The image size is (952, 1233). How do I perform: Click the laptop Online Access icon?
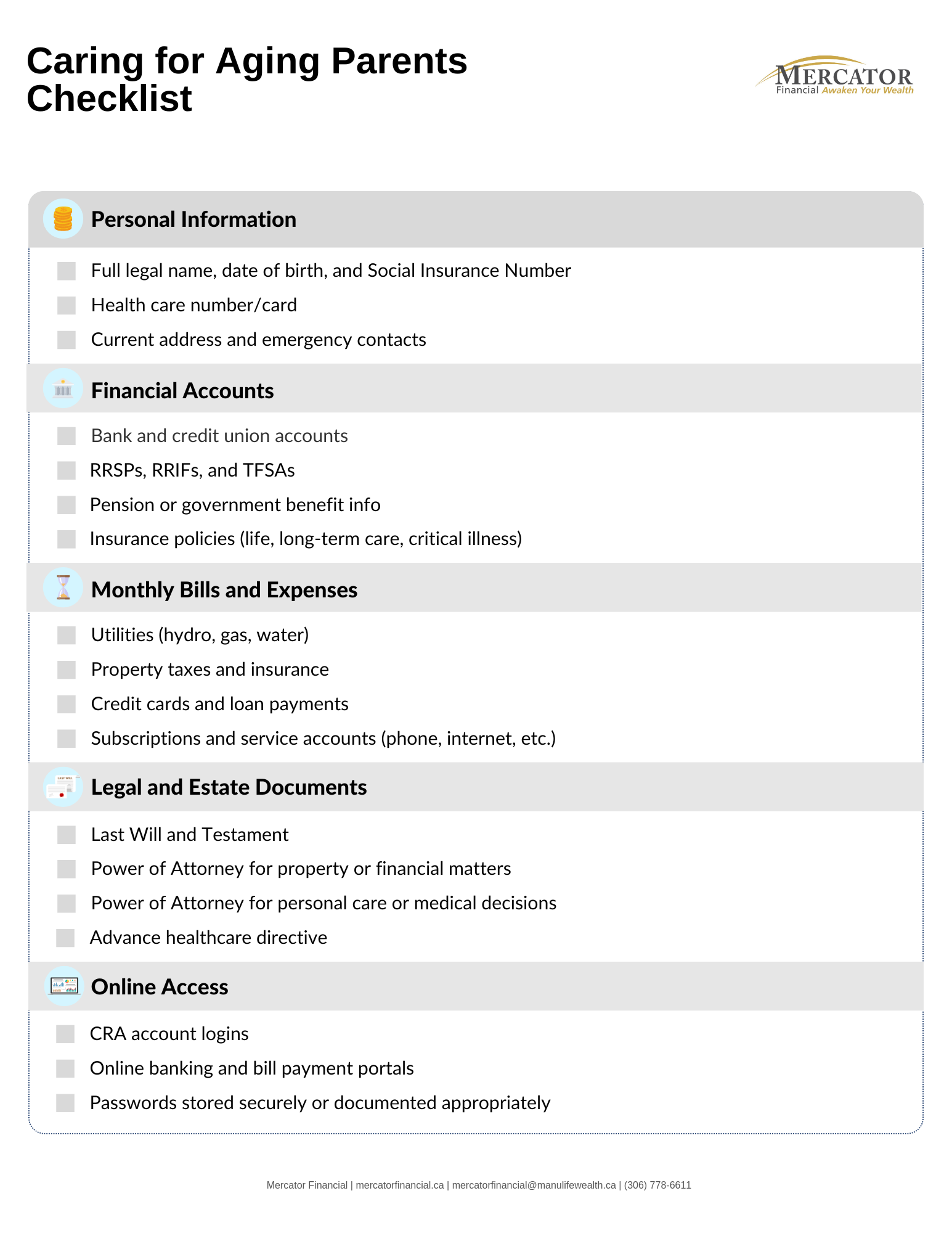tap(63, 986)
